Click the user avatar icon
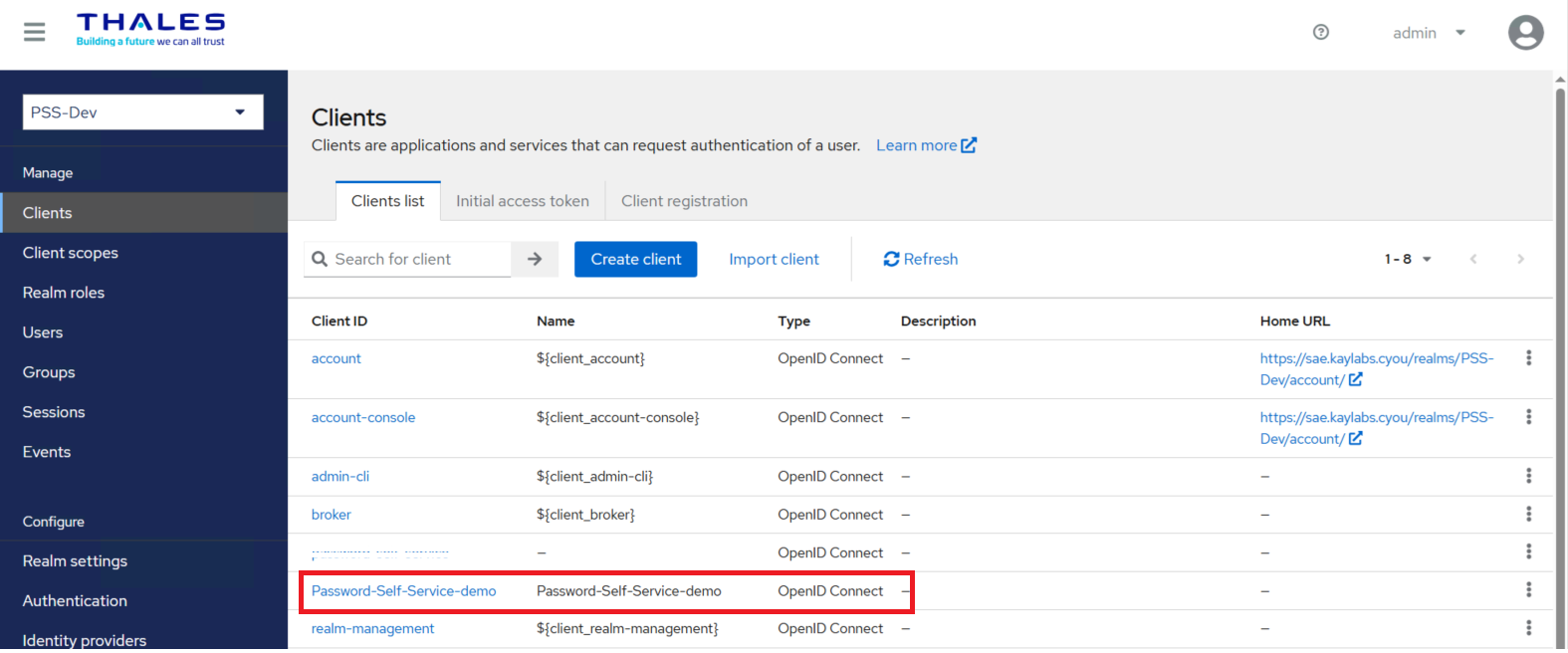The height and width of the screenshot is (653, 1568). [x=1525, y=33]
